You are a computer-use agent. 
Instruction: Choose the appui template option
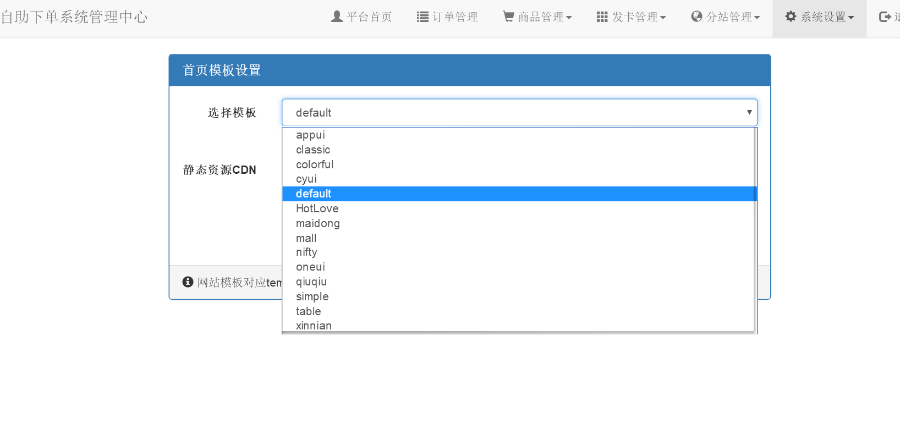pyautogui.click(x=519, y=135)
